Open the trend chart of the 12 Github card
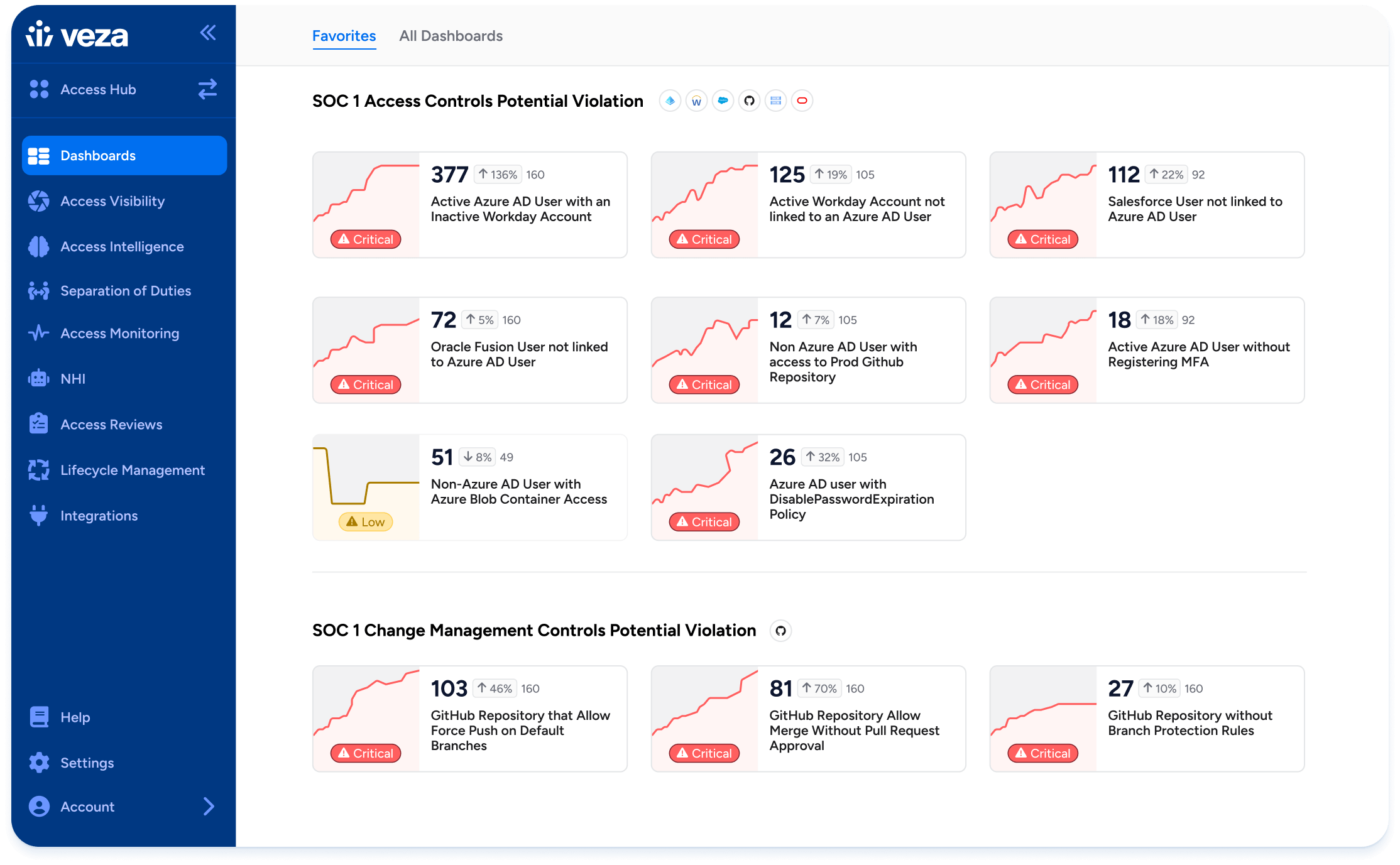 tap(705, 350)
